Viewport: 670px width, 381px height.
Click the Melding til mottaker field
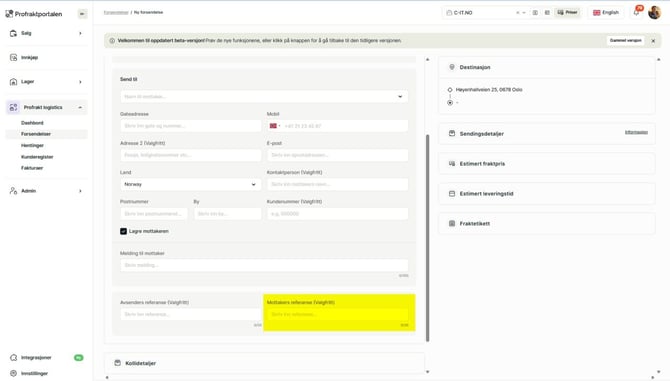coord(264,265)
